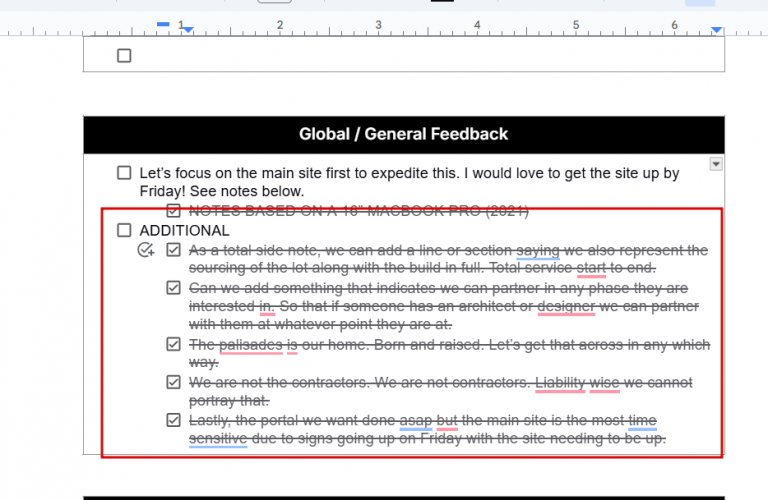Click the left indent triangle on the ruler

point(188,30)
